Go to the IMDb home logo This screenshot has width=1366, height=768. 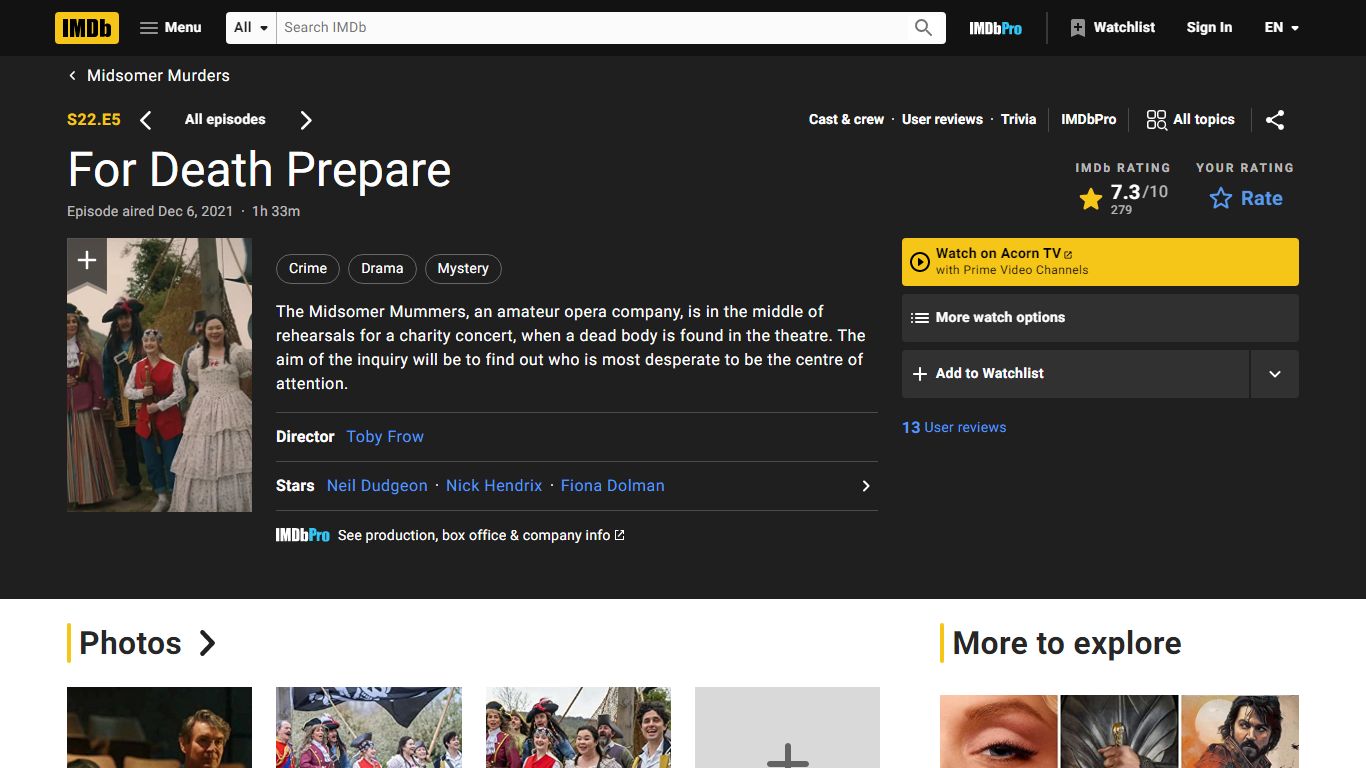87,28
